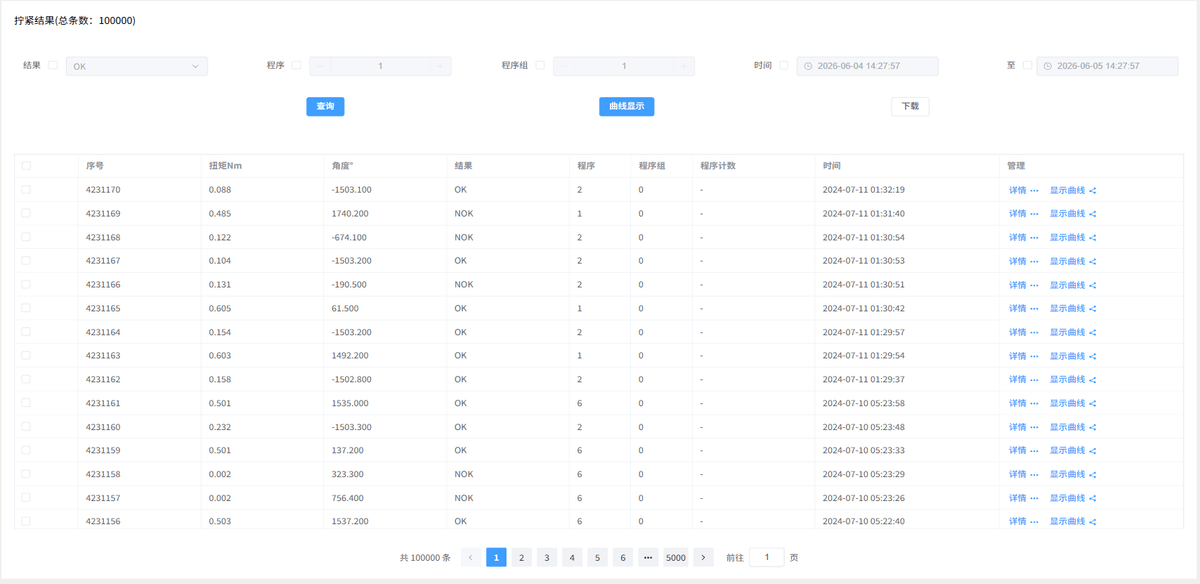Image resolution: width=1200 pixels, height=584 pixels.
Task: Click the end time field 2026-06-05 14:27:57
Action: (1107, 66)
